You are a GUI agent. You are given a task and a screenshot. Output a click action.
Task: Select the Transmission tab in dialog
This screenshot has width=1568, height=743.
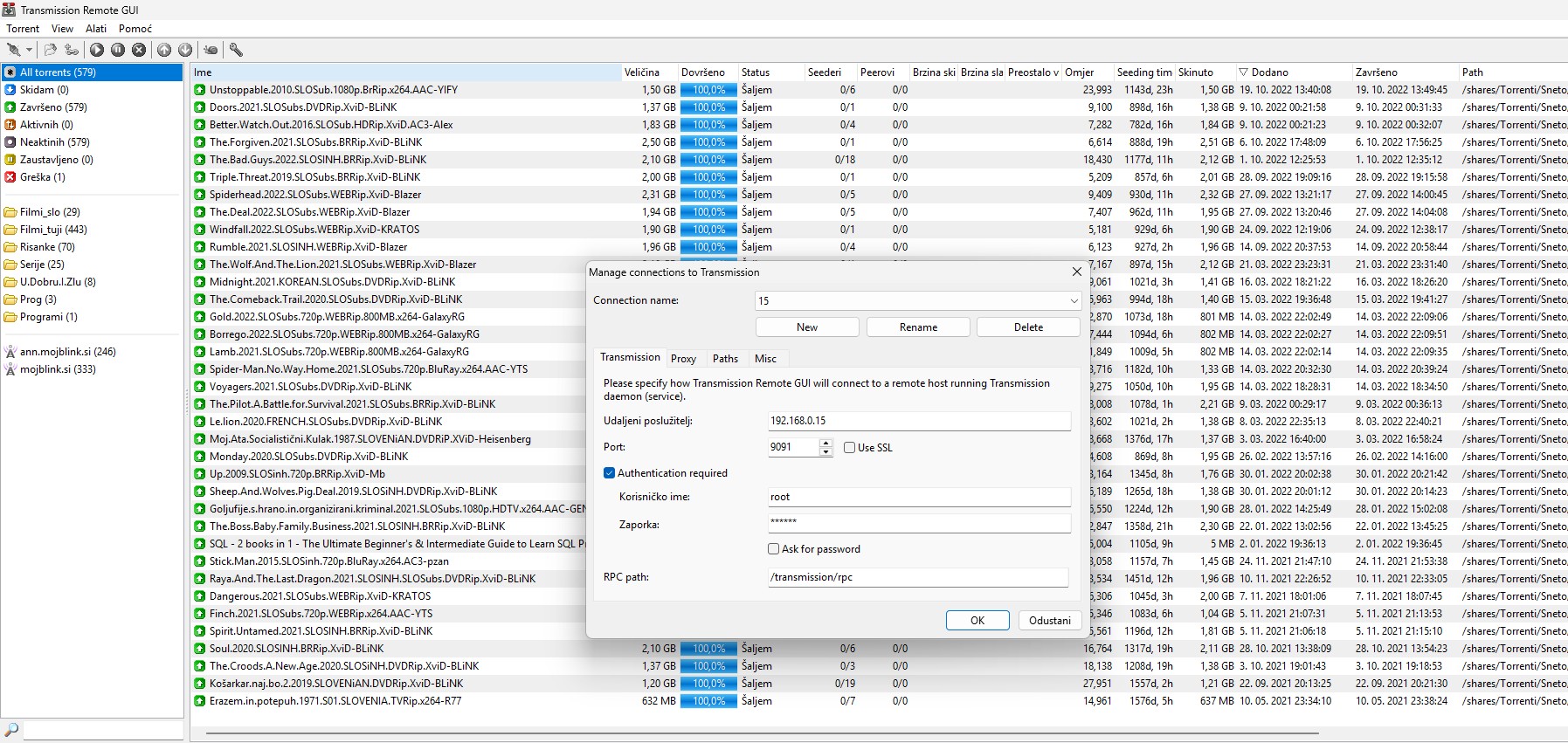pyautogui.click(x=630, y=357)
